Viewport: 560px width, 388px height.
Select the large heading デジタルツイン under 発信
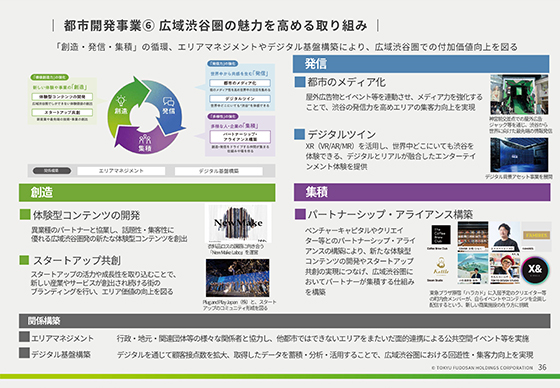[342, 134]
